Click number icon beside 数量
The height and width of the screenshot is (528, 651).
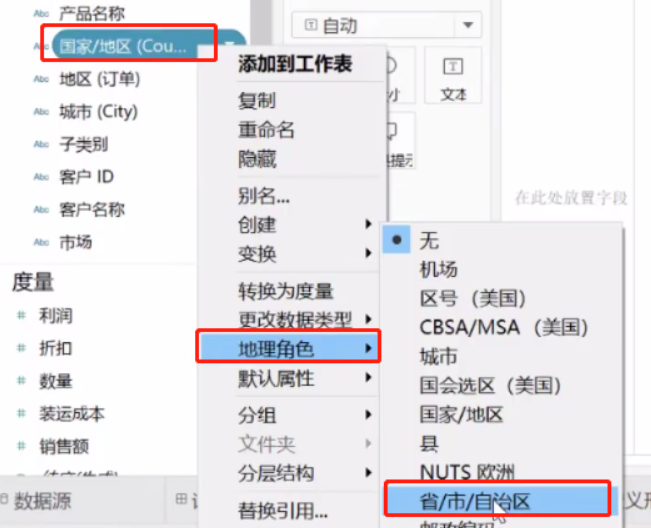click(x=21, y=381)
